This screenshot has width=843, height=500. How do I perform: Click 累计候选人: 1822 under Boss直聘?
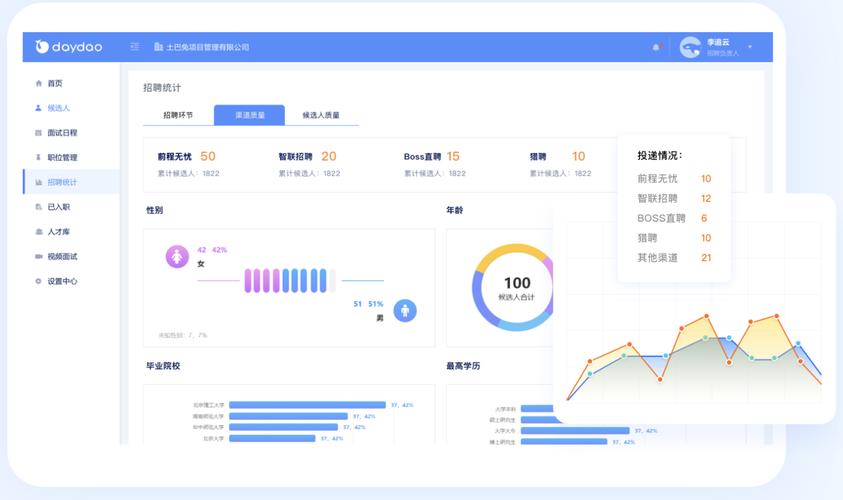[435, 173]
